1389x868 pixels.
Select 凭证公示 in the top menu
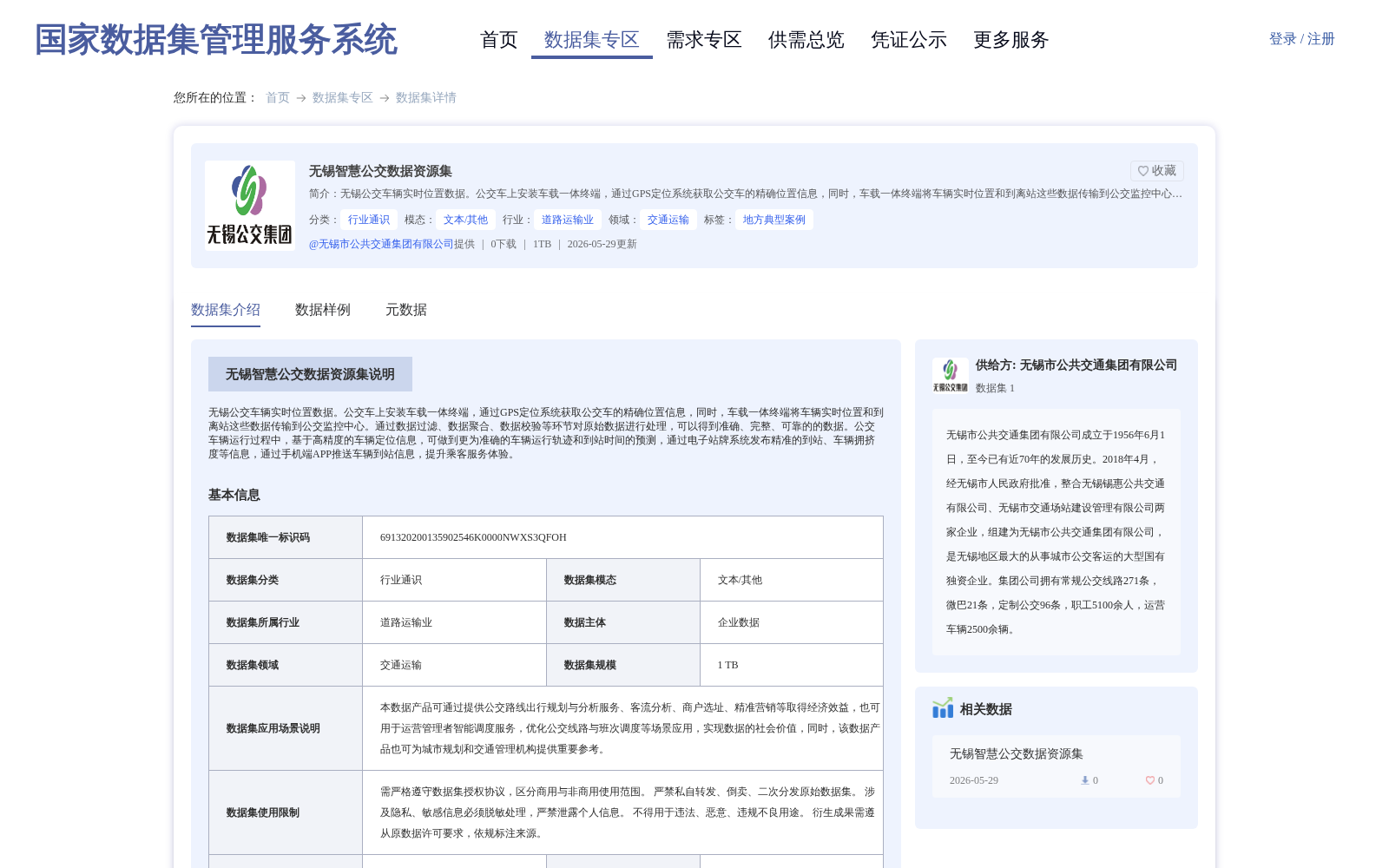pos(909,40)
